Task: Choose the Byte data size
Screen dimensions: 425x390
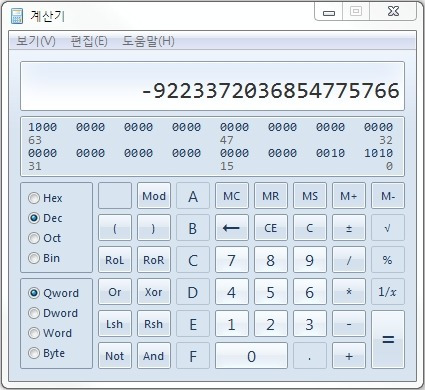Action: (46, 353)
